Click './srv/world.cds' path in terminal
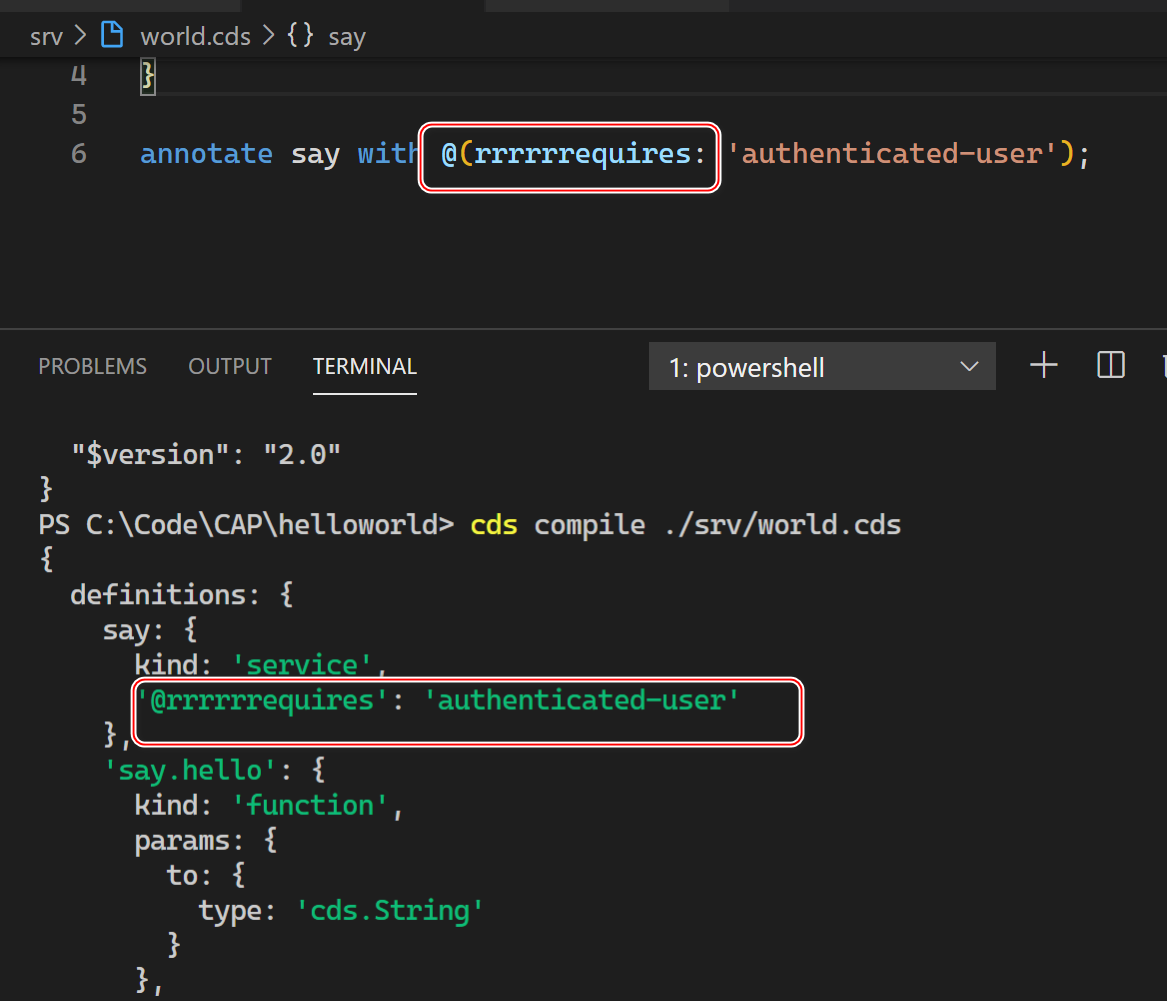The image size is (1167, 1001). click(782, 525)
